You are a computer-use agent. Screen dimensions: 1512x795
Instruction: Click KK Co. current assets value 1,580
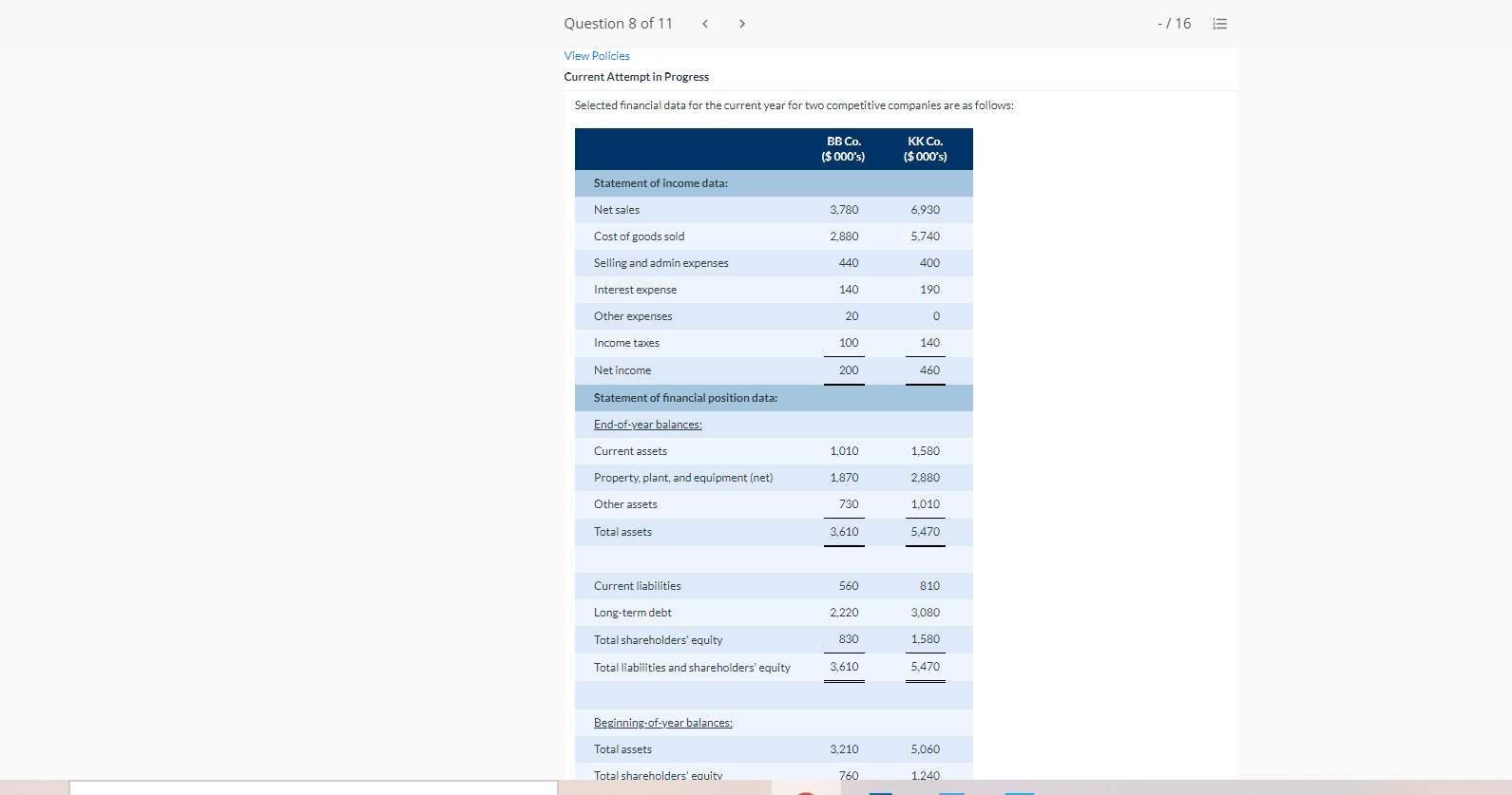(x=926, y=451)
